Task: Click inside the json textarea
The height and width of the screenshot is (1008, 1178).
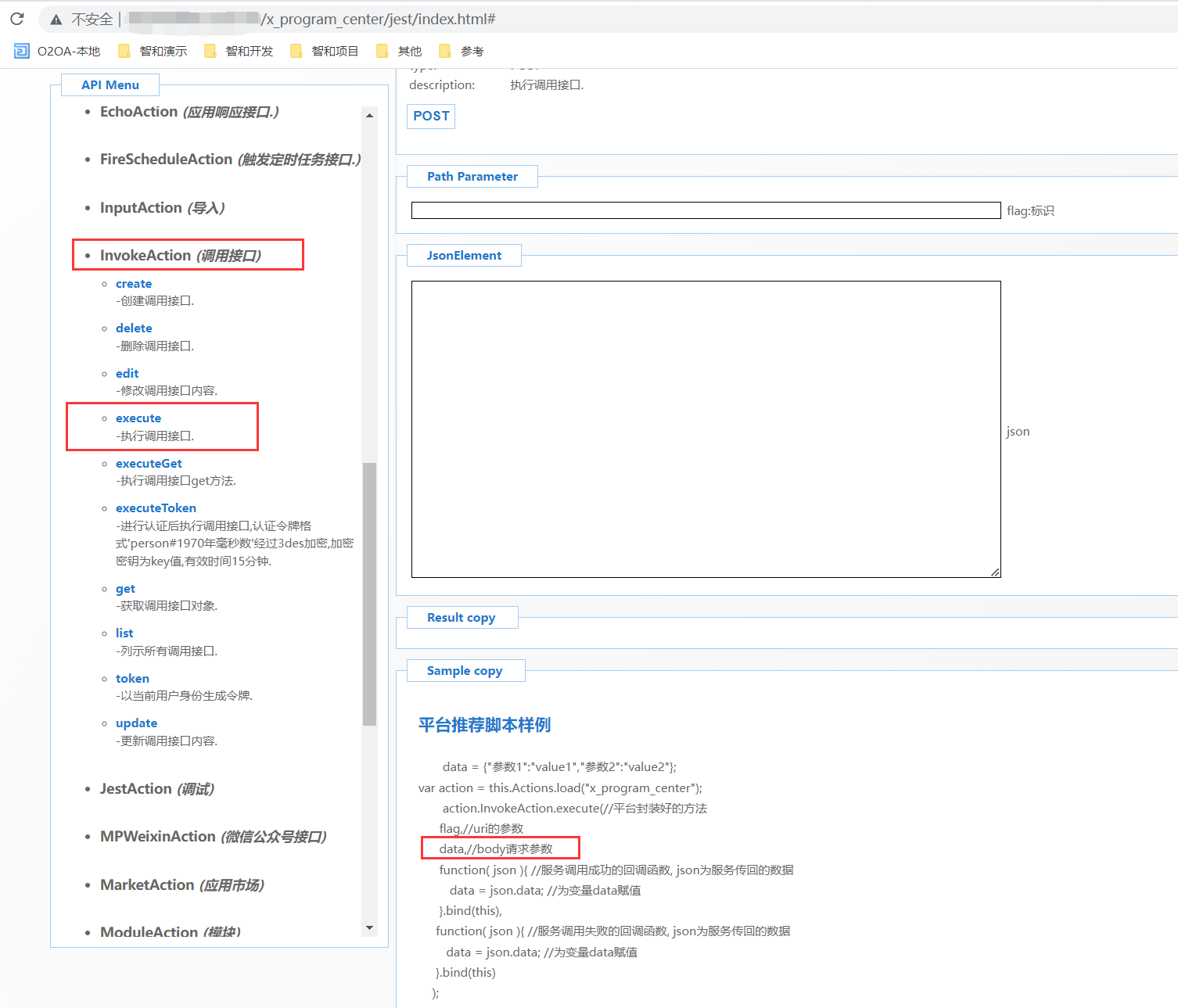Action: 706,429
